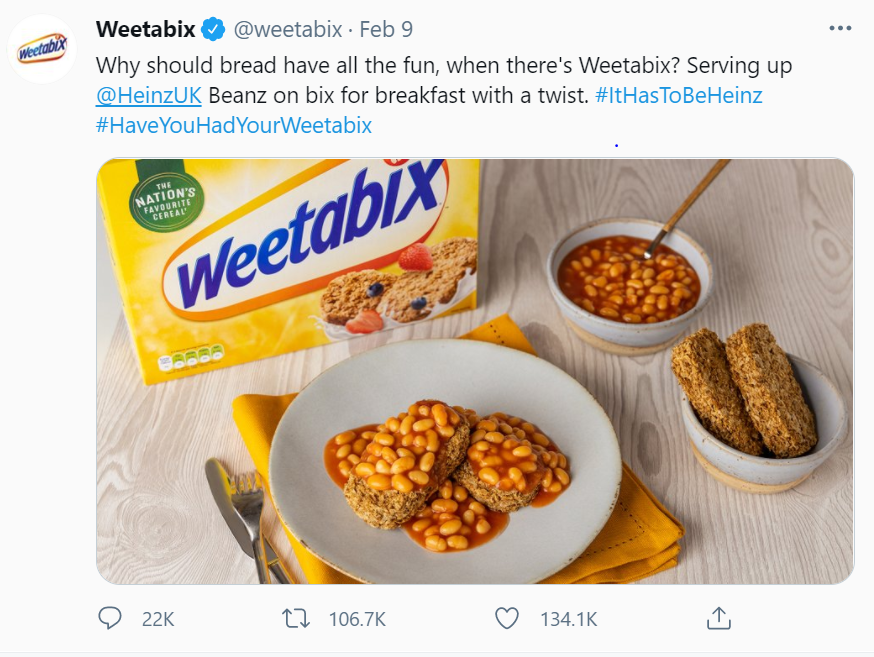Like the tweet via the heart icon
Screen dimensions: 874x657
(x=506, y=619)
